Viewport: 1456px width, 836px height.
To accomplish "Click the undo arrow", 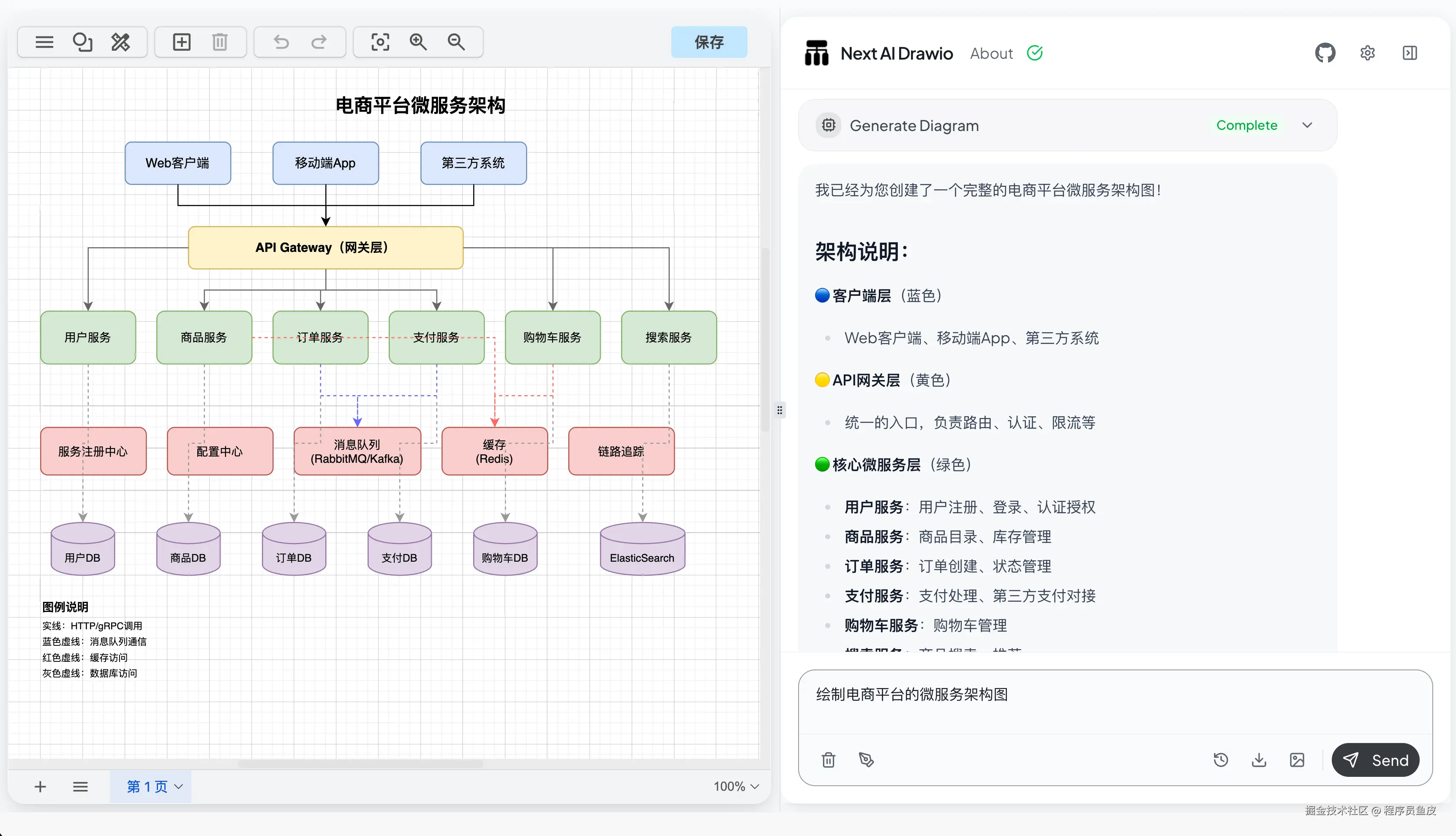I will pos(281,42).
